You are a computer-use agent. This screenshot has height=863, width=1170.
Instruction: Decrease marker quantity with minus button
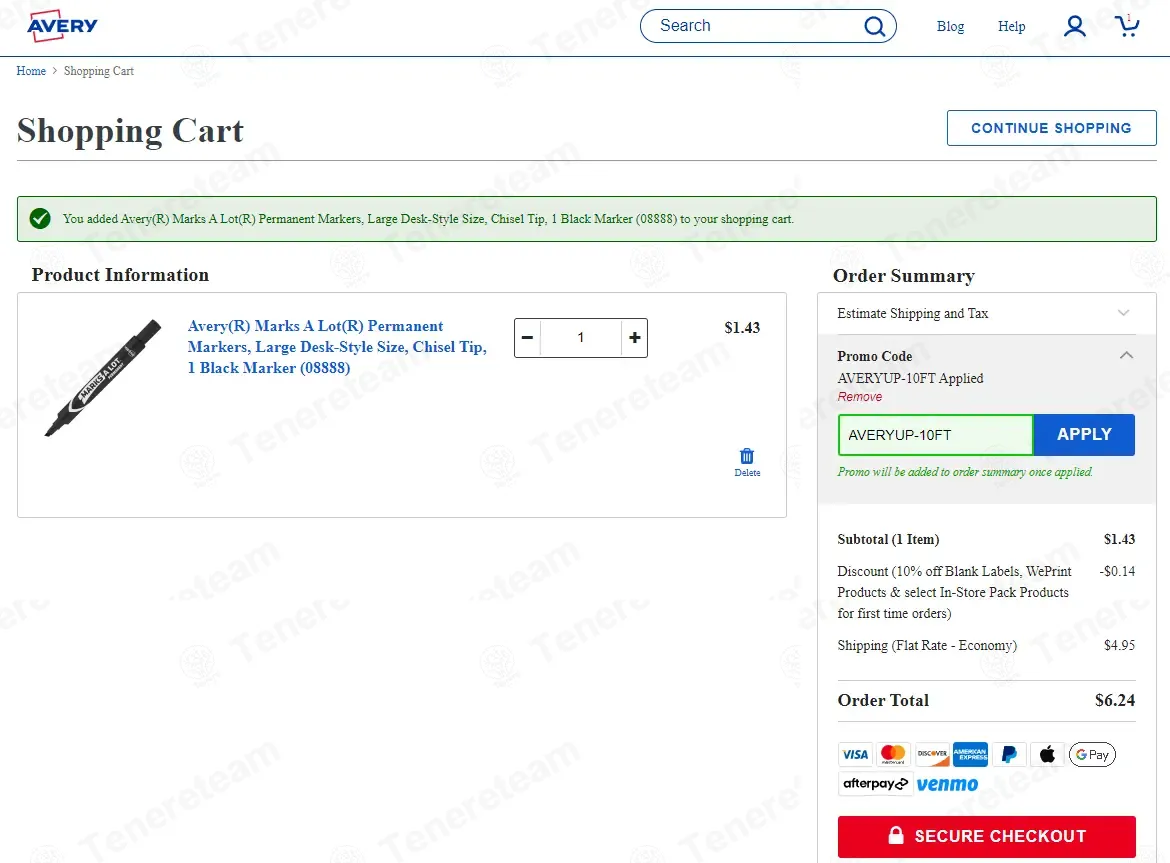528,338
